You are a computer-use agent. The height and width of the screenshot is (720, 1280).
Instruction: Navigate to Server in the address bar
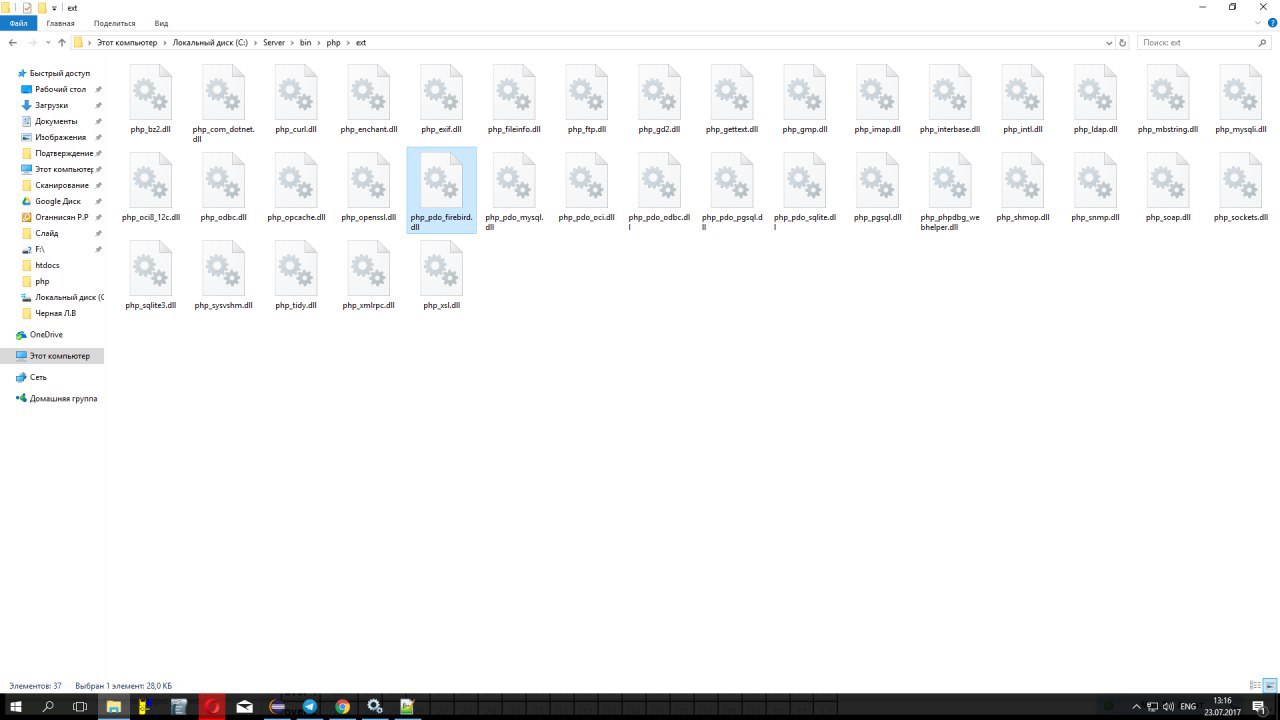click(274, 43)
